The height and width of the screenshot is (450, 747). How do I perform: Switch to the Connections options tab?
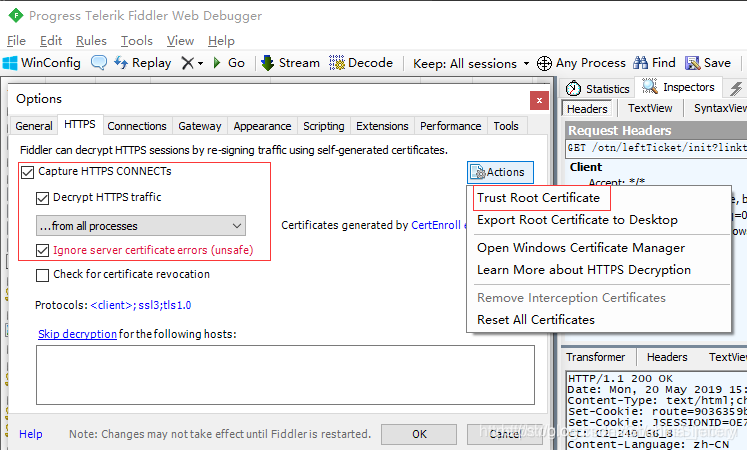point(137,126)
